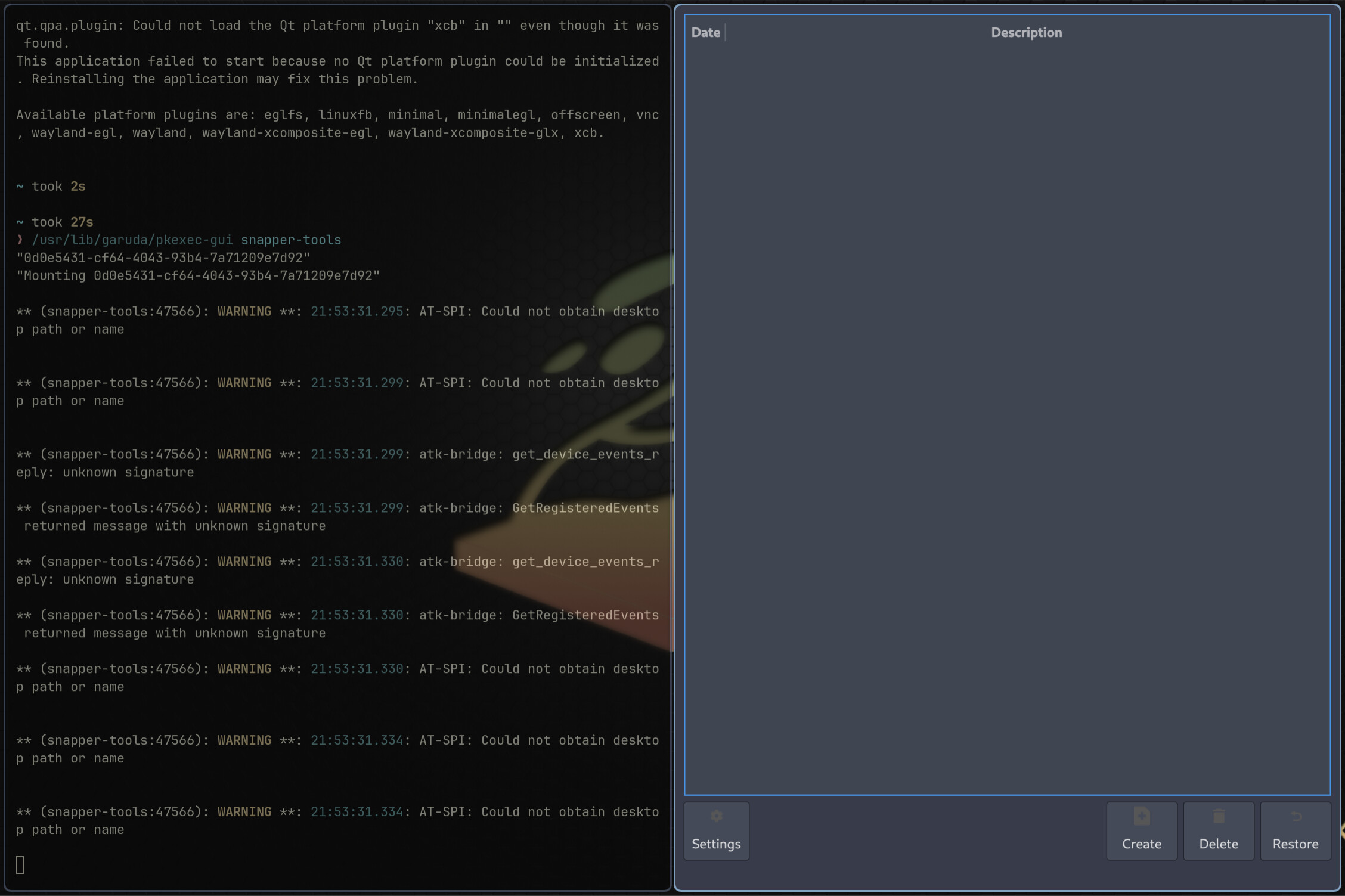The width and height of the screenshot is (1345, 896).
Task: Click the "took 27s" prompt line
Action: point(55,222)
